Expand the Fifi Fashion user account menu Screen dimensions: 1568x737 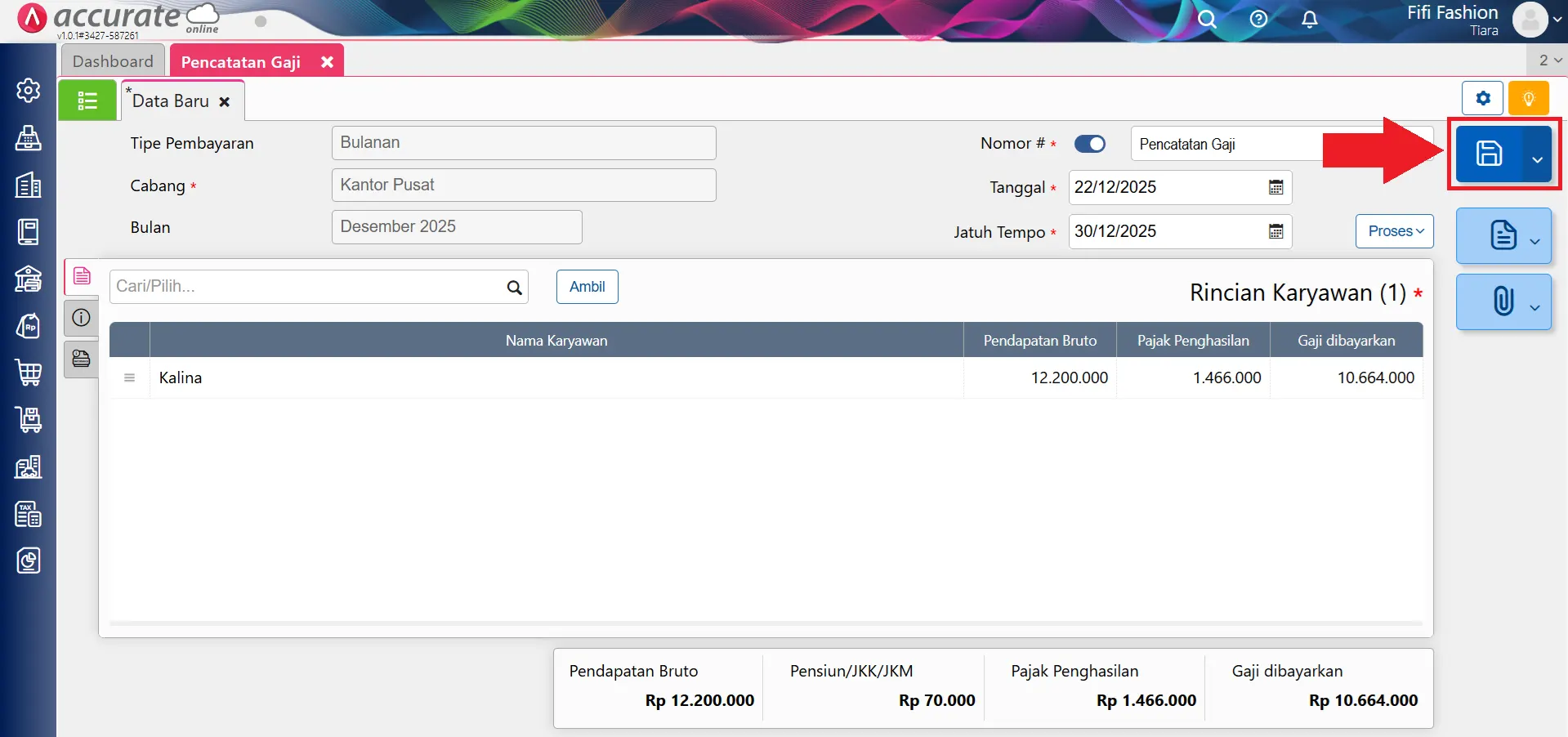tap(1557, 20)
